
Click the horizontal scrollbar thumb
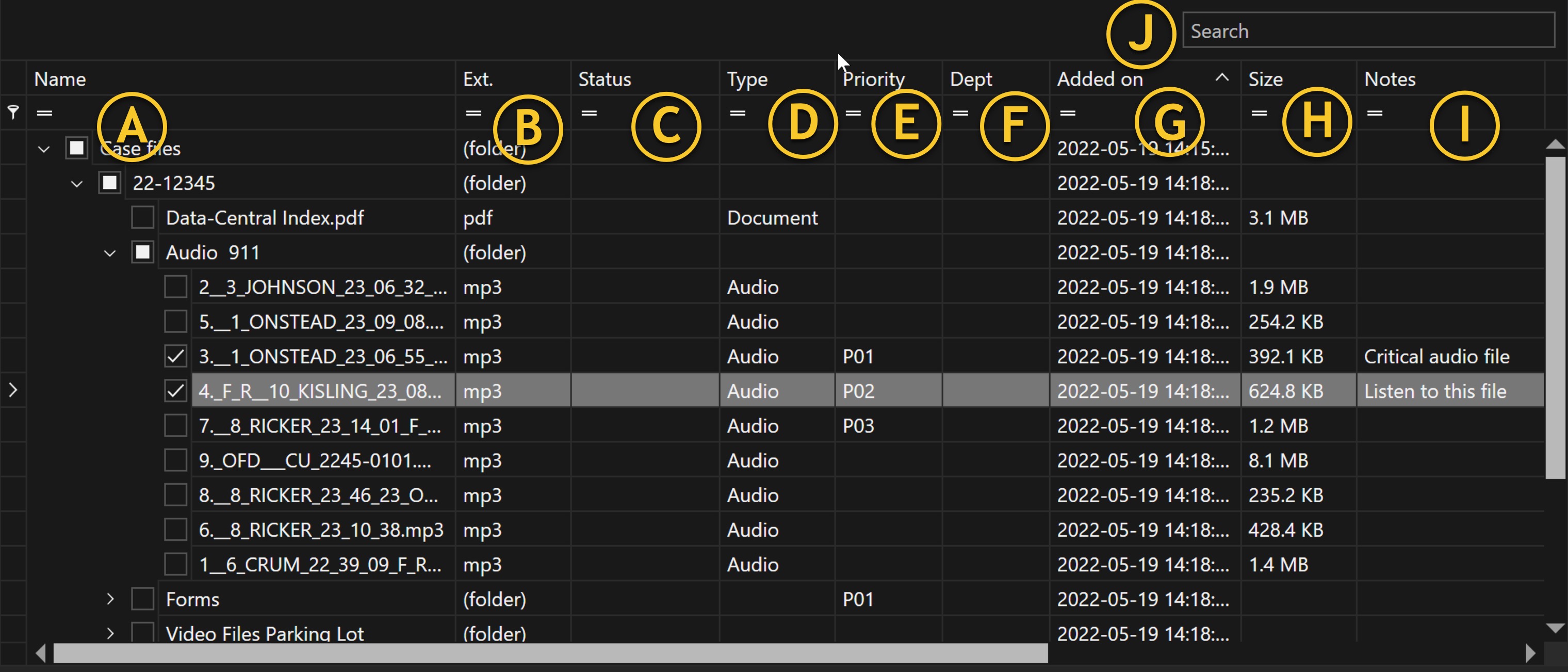click(551, 653)
